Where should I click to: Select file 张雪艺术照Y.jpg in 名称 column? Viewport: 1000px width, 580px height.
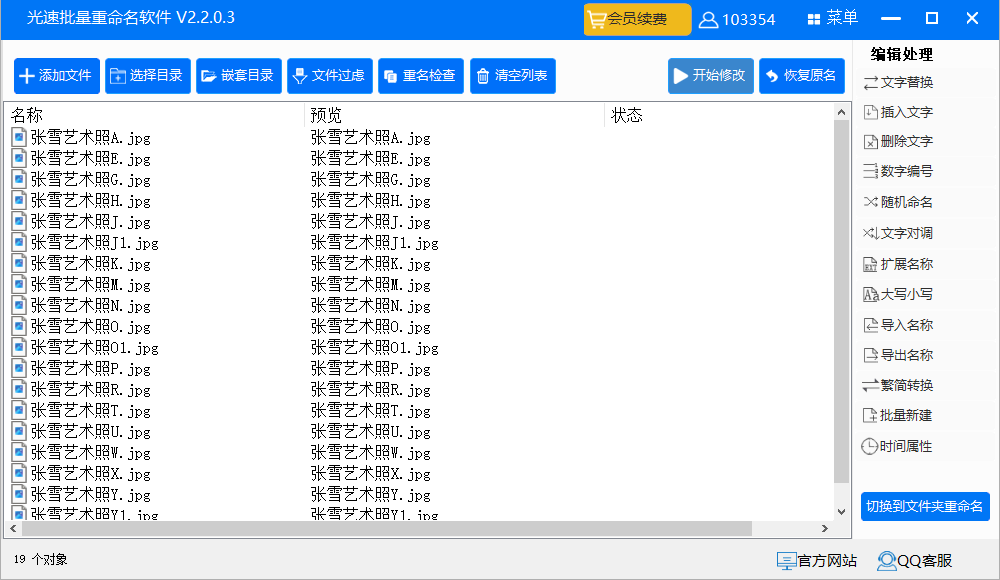point(91,496)
